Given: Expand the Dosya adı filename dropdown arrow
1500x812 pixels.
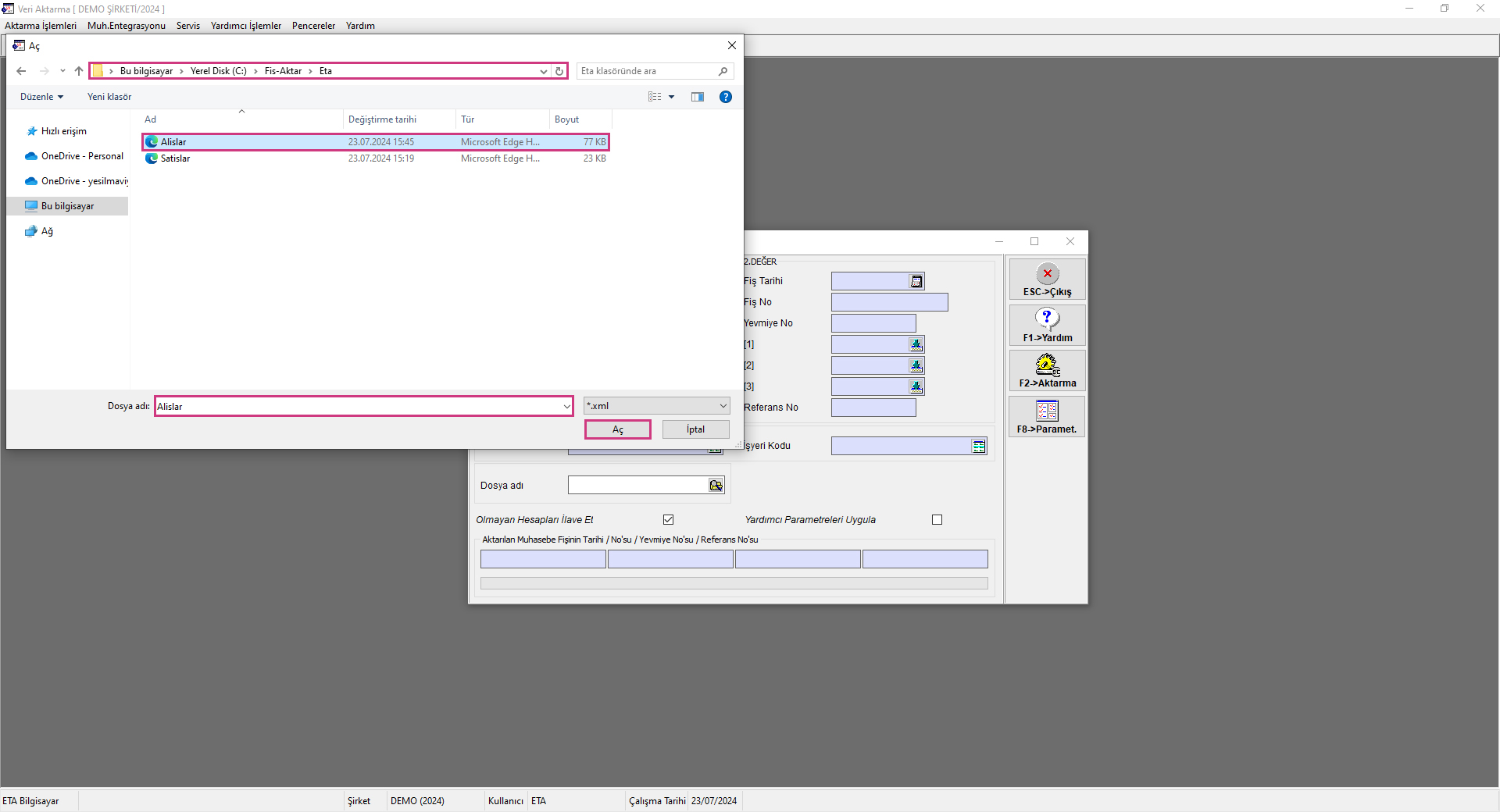Looking at the screenshot, I should pos(566,407).
